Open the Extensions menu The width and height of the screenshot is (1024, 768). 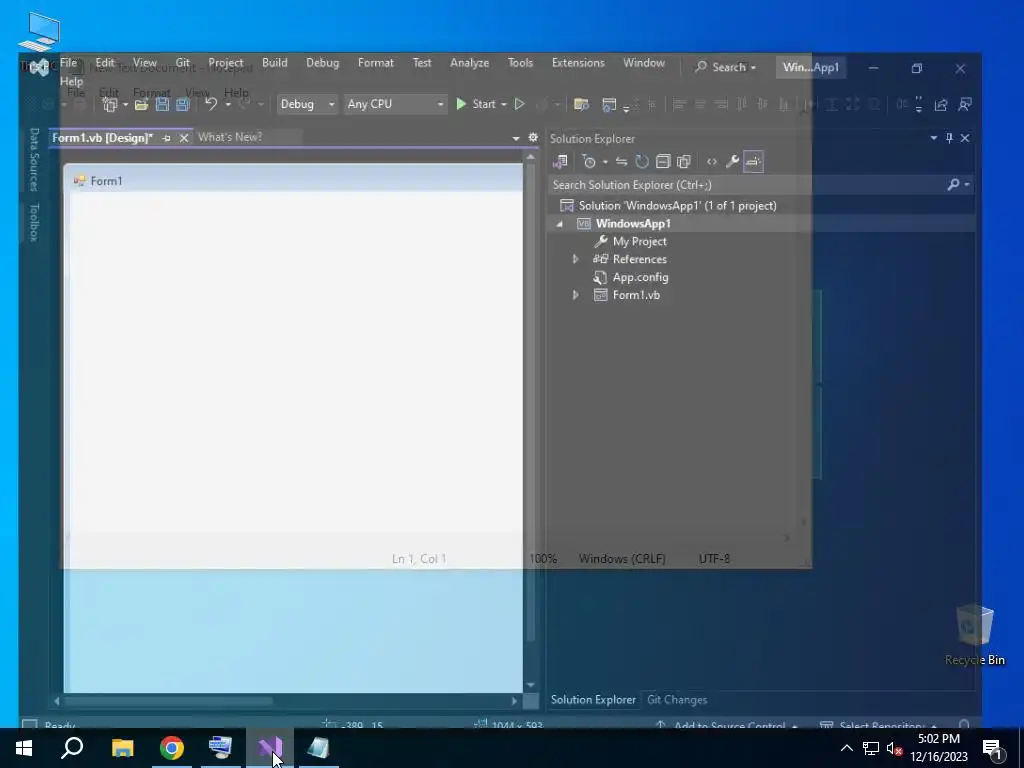(x=578, y=63)
